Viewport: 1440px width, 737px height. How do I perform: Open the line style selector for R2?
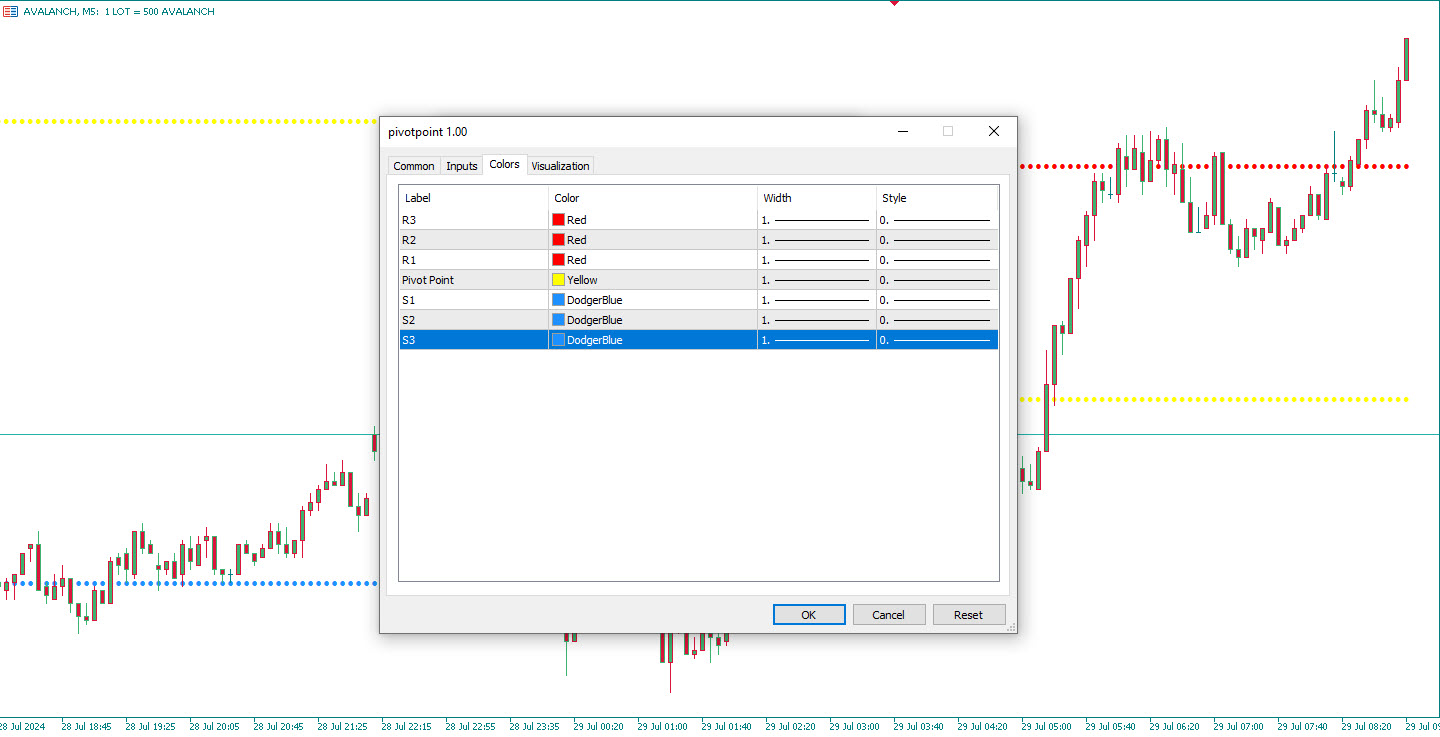[x=937, y=240]
